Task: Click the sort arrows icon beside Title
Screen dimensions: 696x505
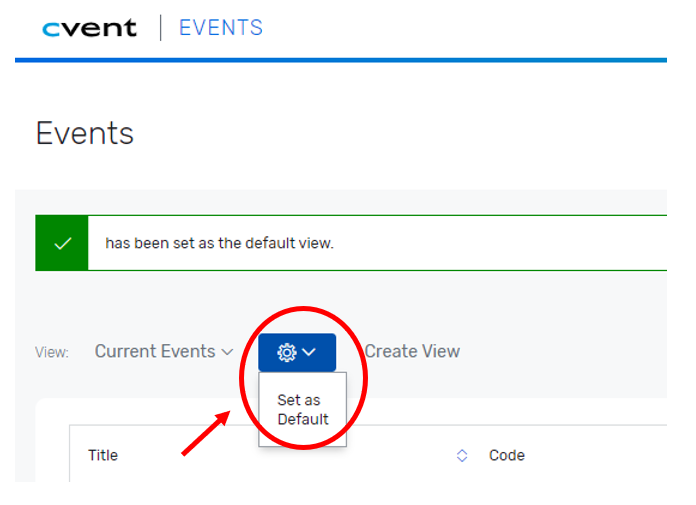Action: point(462,455)
